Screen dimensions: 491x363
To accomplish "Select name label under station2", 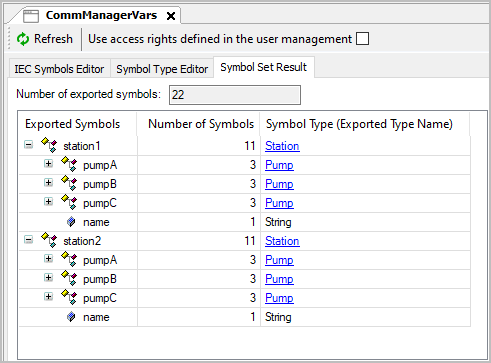I will (x=96, y=317).
